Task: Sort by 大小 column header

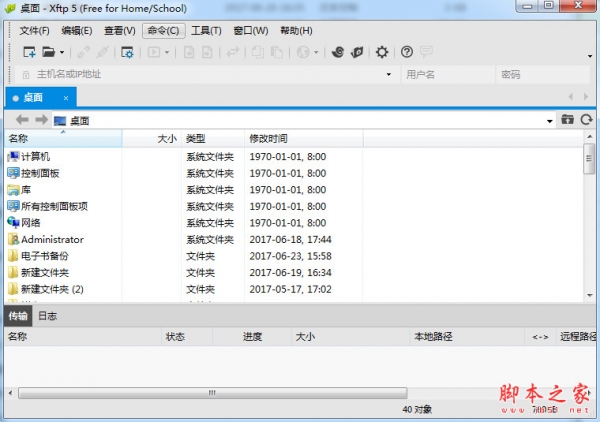Action: (152, 138)
